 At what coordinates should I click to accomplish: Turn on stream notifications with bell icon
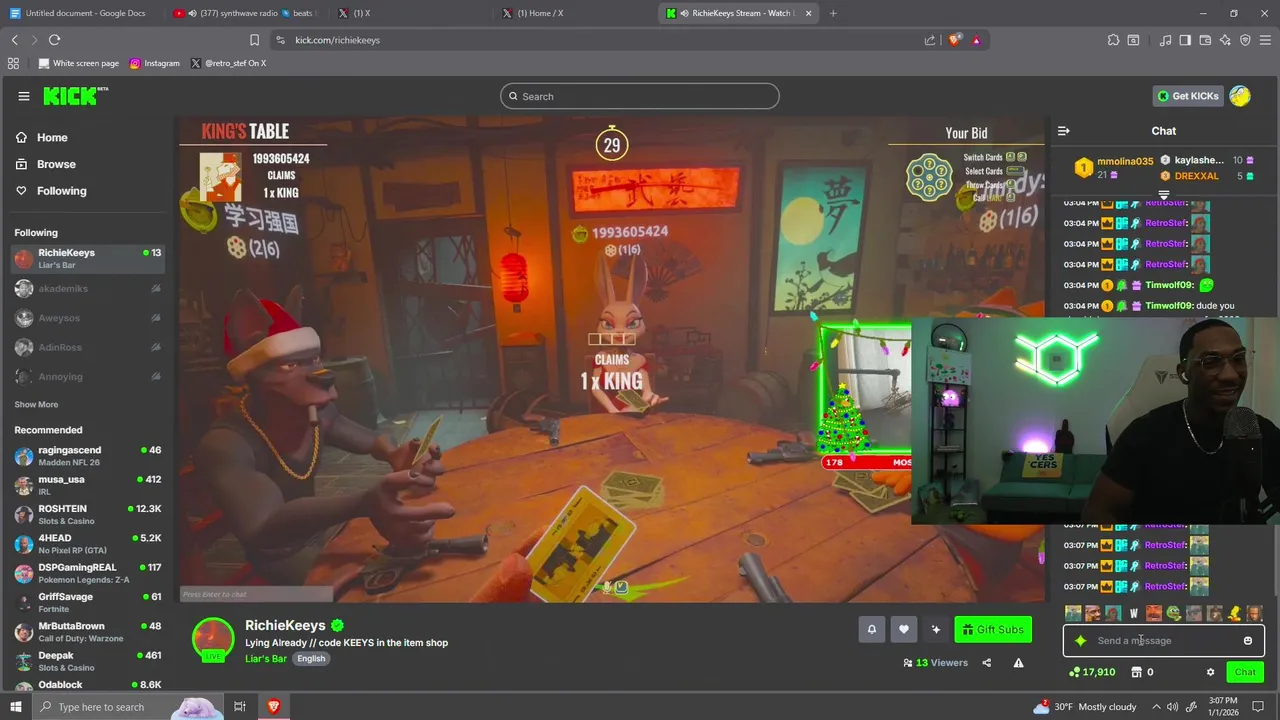[871, 629]
